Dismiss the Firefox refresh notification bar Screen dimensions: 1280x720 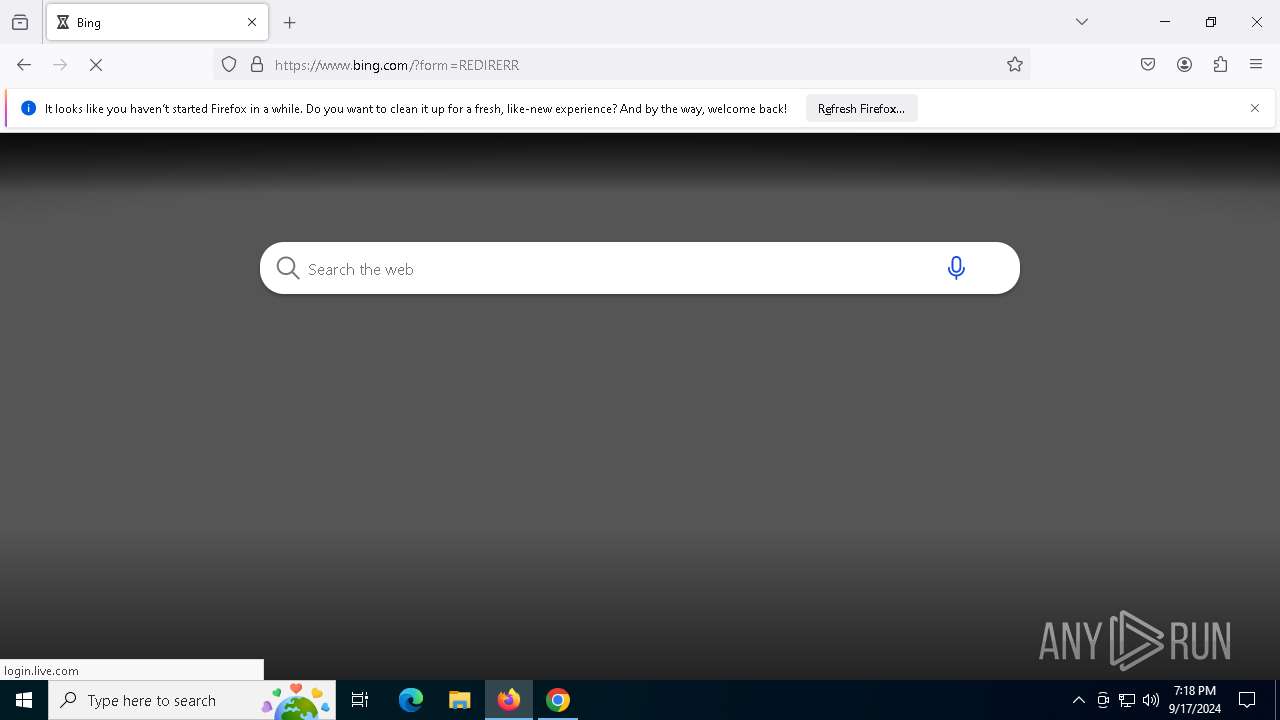click(1255, 108)
